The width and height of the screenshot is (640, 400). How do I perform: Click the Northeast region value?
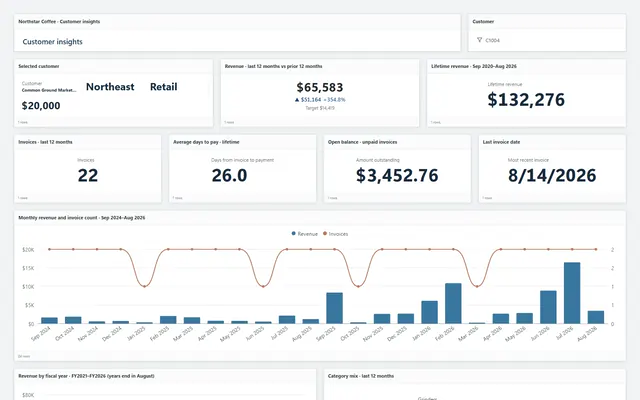[x=110, y=87]
